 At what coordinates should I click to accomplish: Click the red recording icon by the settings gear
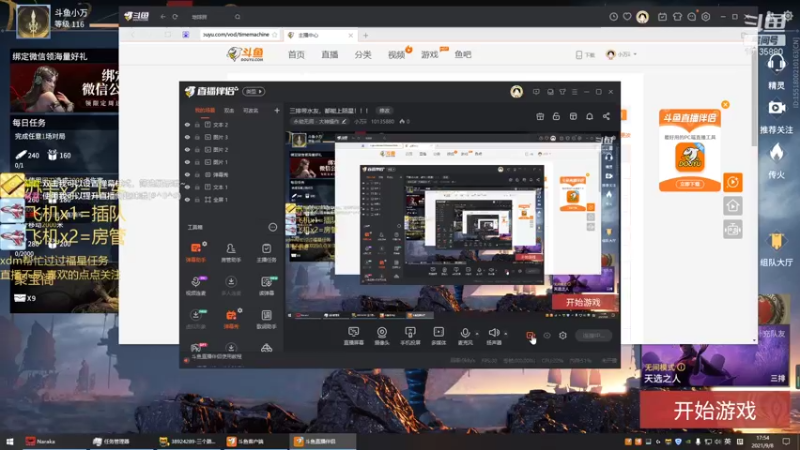[x=531, y=336]
